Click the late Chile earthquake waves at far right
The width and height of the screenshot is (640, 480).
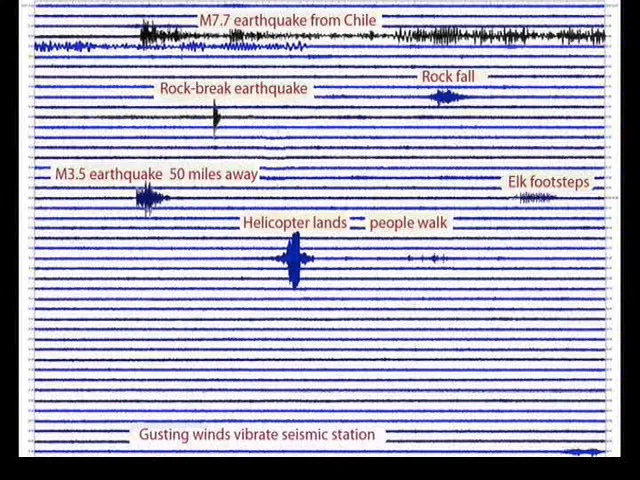[x=580, y=37]
